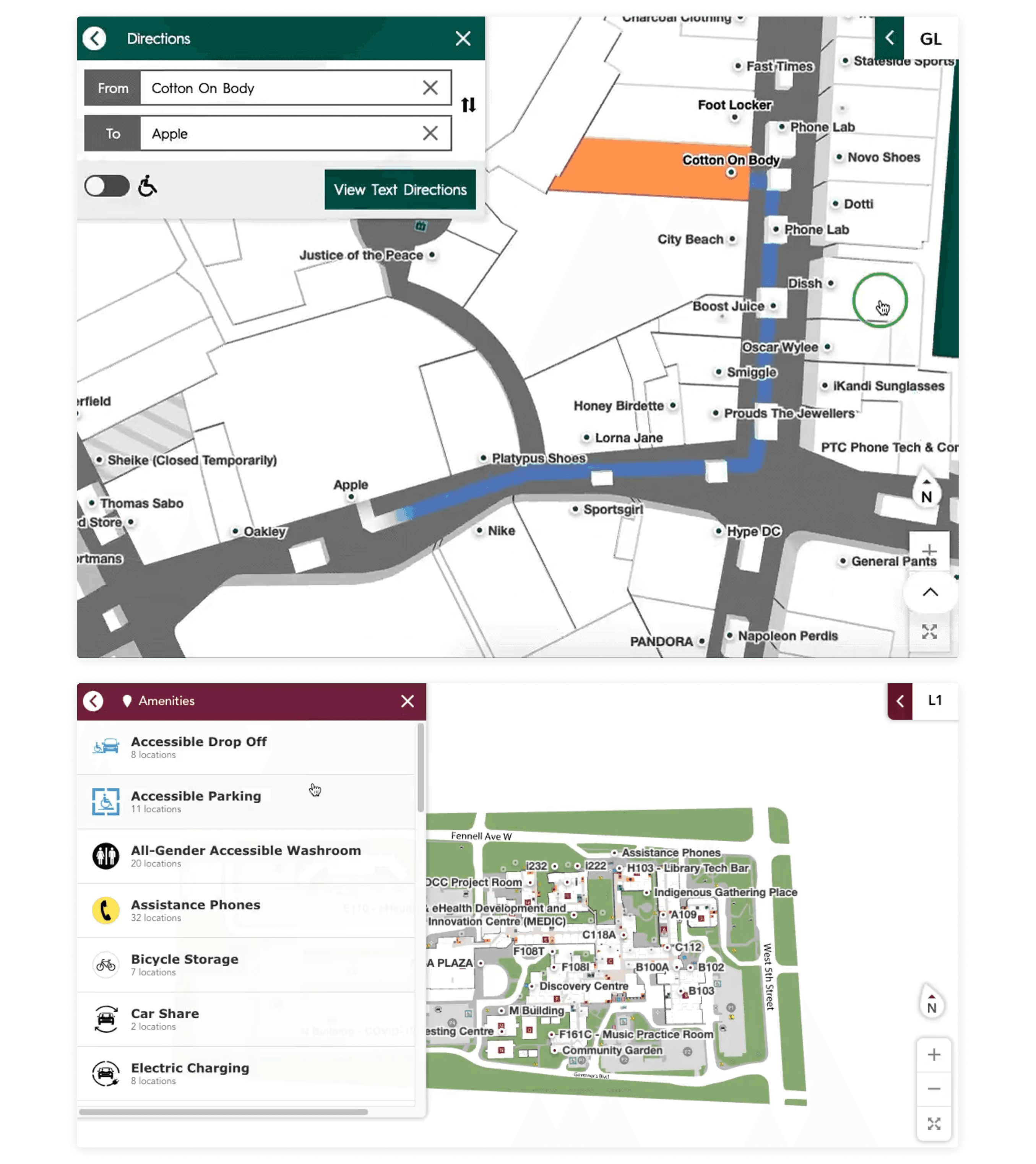Click the Car Share icon
Viewport: 1036px width, 1164px height.
pos(106,1019)
